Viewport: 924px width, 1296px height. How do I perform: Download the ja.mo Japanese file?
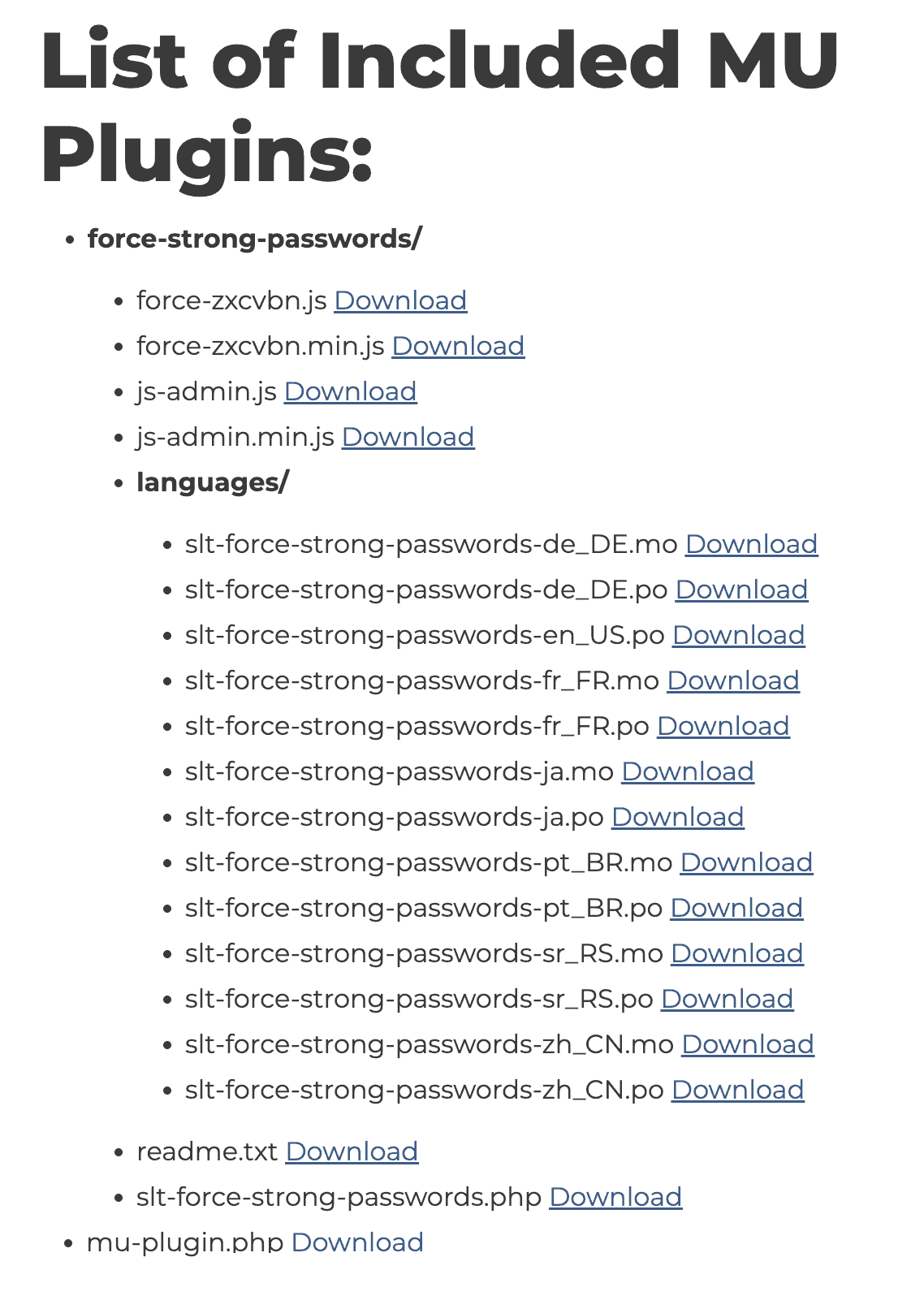tap(687, 771)
